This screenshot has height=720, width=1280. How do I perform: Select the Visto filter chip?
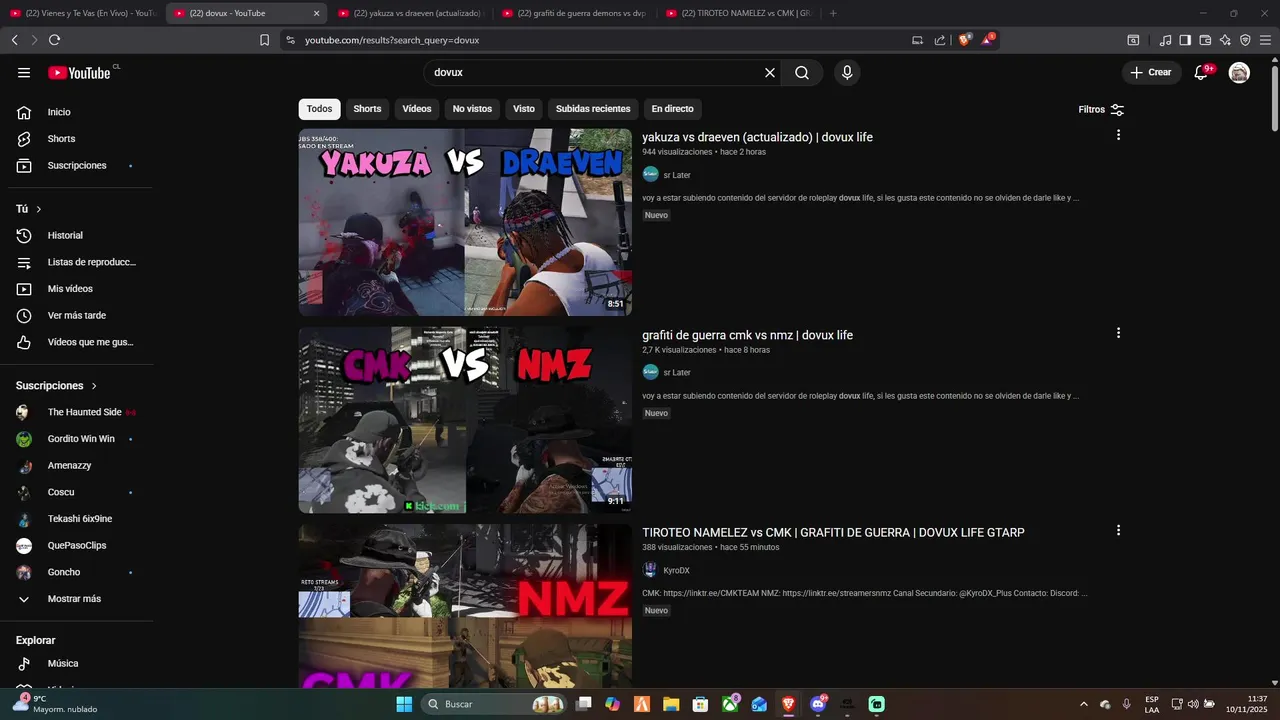(x=524, y=109)
